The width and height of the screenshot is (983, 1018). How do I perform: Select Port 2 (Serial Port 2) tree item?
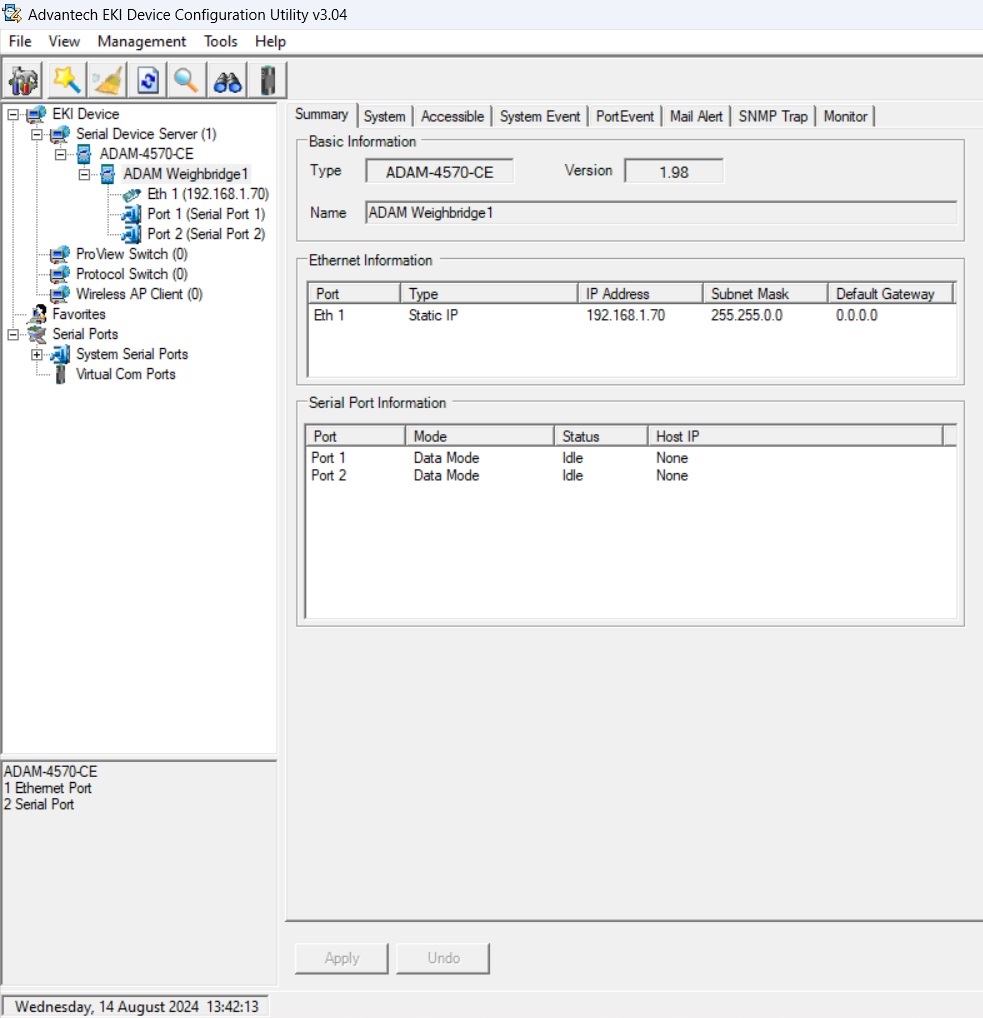click(x=206, y=234)
